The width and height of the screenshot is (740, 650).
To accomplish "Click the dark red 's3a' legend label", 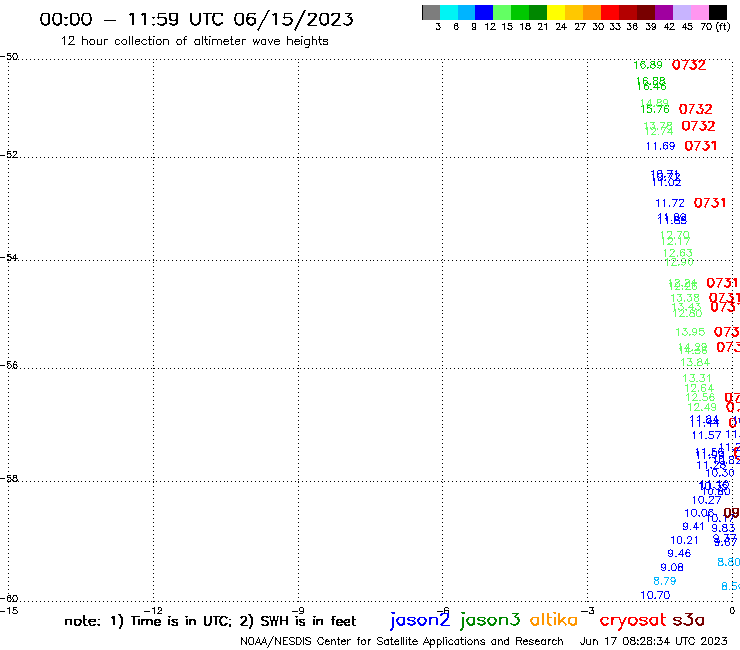I will 688,620.
